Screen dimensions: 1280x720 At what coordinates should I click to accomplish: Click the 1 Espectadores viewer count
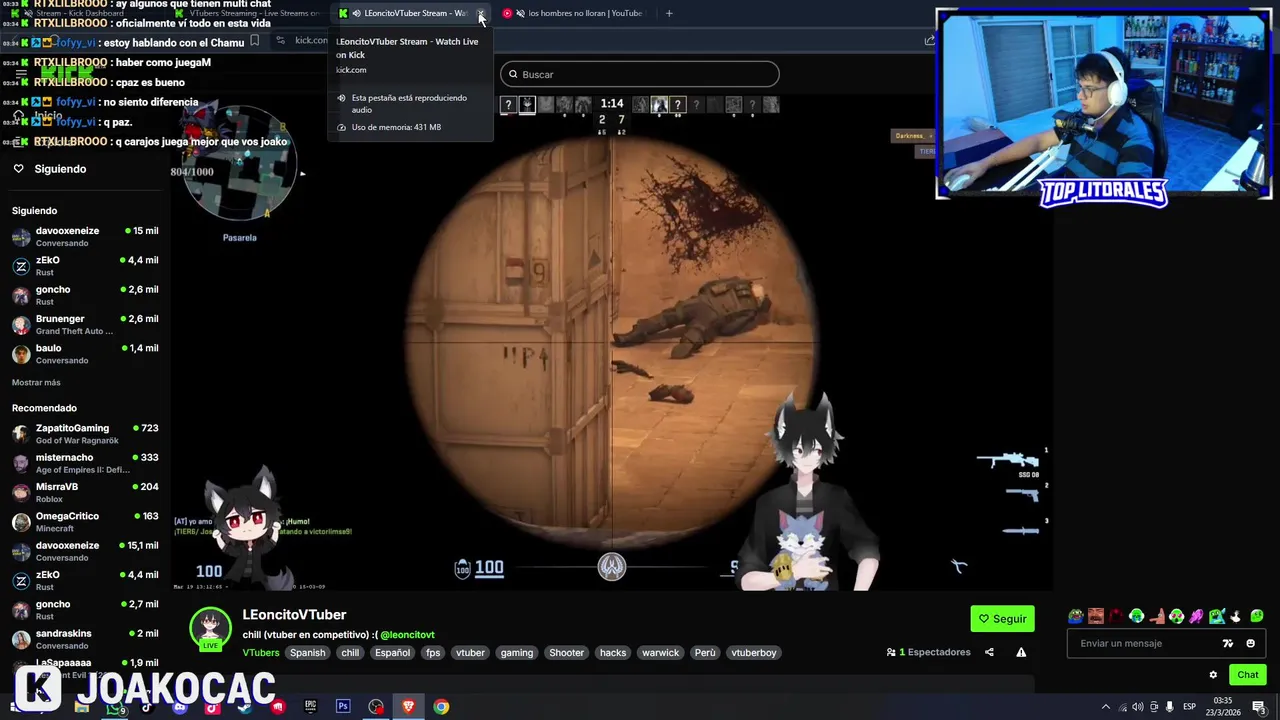click(929, 652)
